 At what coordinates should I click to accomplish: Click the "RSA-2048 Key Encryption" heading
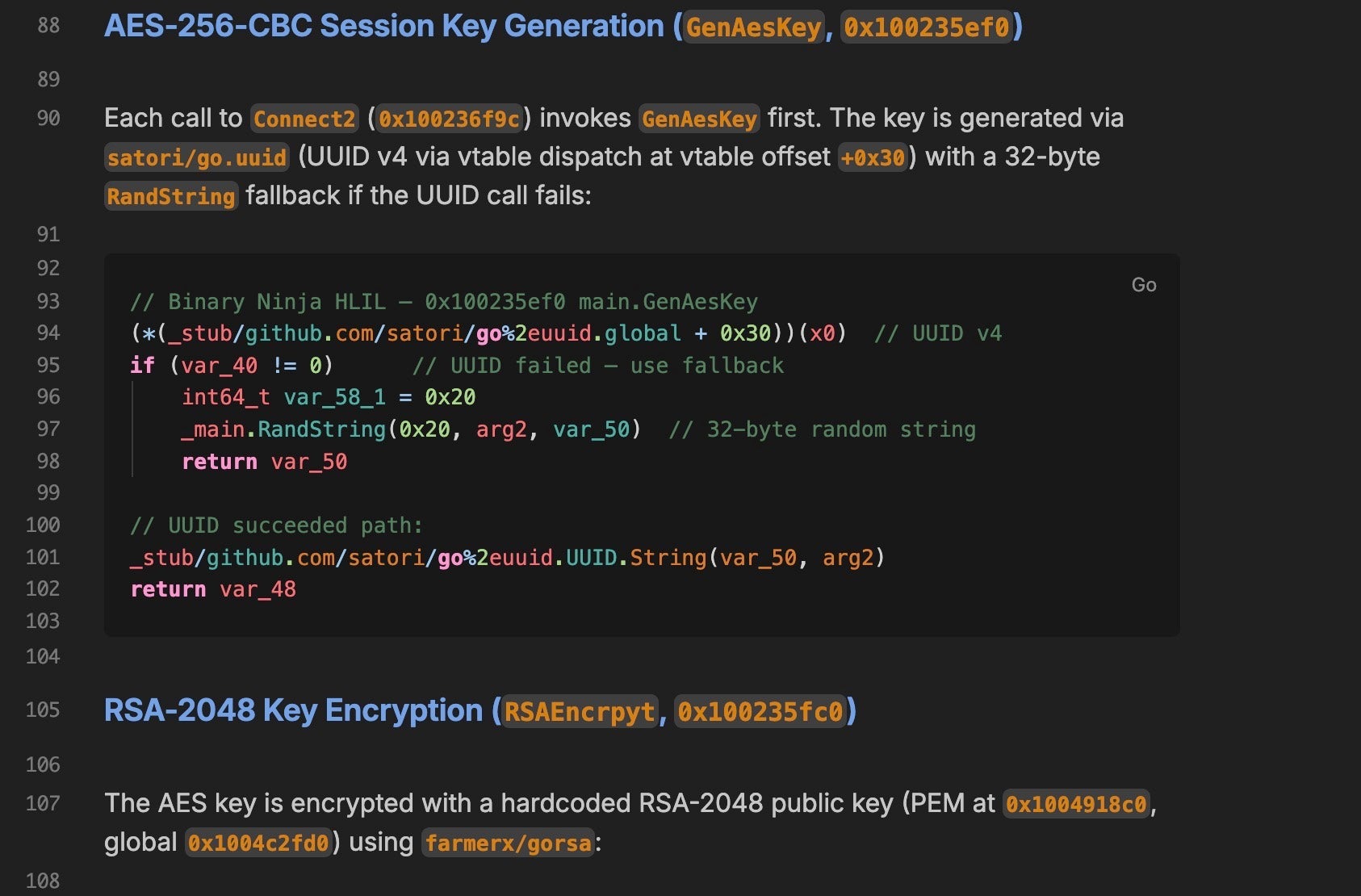pyautogui.click(x=293, y=711)
